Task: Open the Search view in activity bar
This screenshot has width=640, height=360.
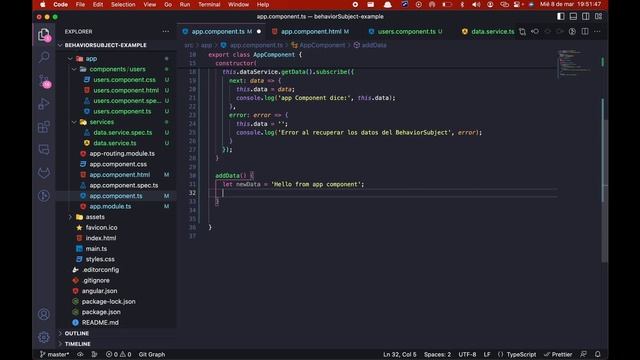Action: [x=44, y=57]
